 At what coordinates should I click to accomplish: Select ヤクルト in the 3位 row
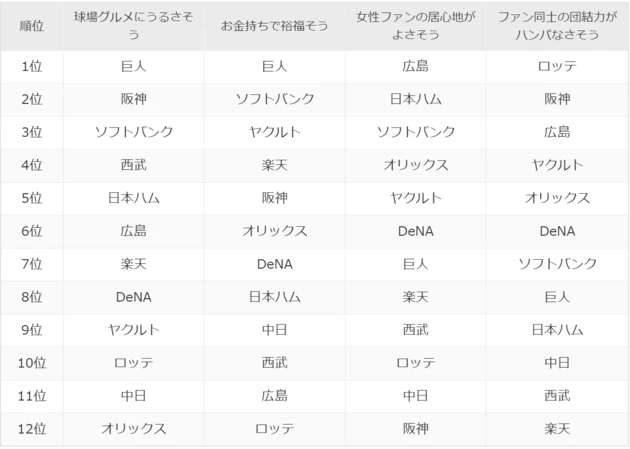click(274, 133)
